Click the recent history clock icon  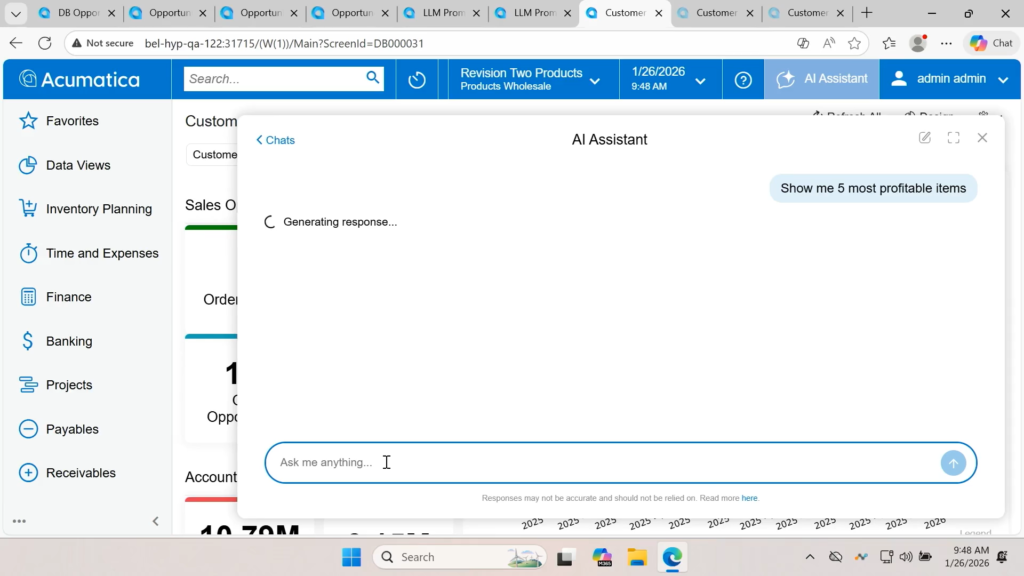[x=417, y=80]
